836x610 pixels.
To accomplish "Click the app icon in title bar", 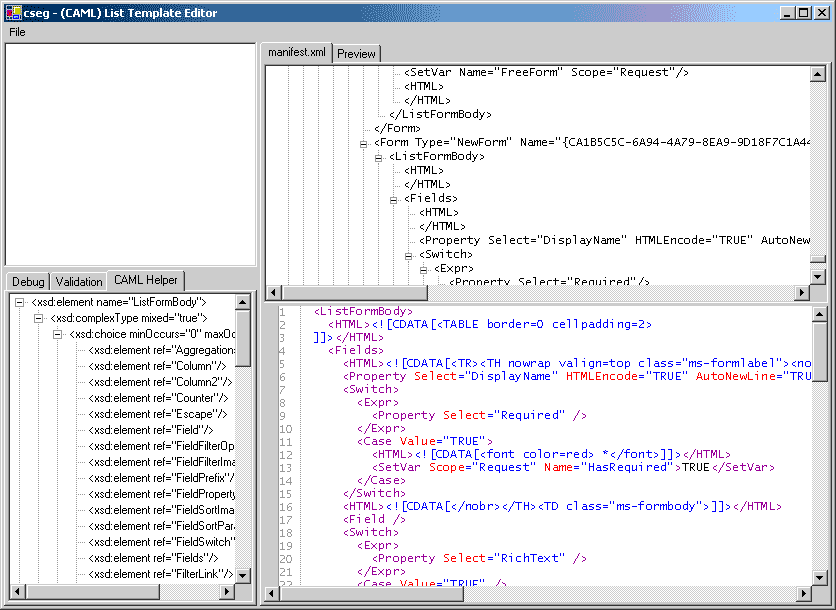I will click(x=13, y=13).
